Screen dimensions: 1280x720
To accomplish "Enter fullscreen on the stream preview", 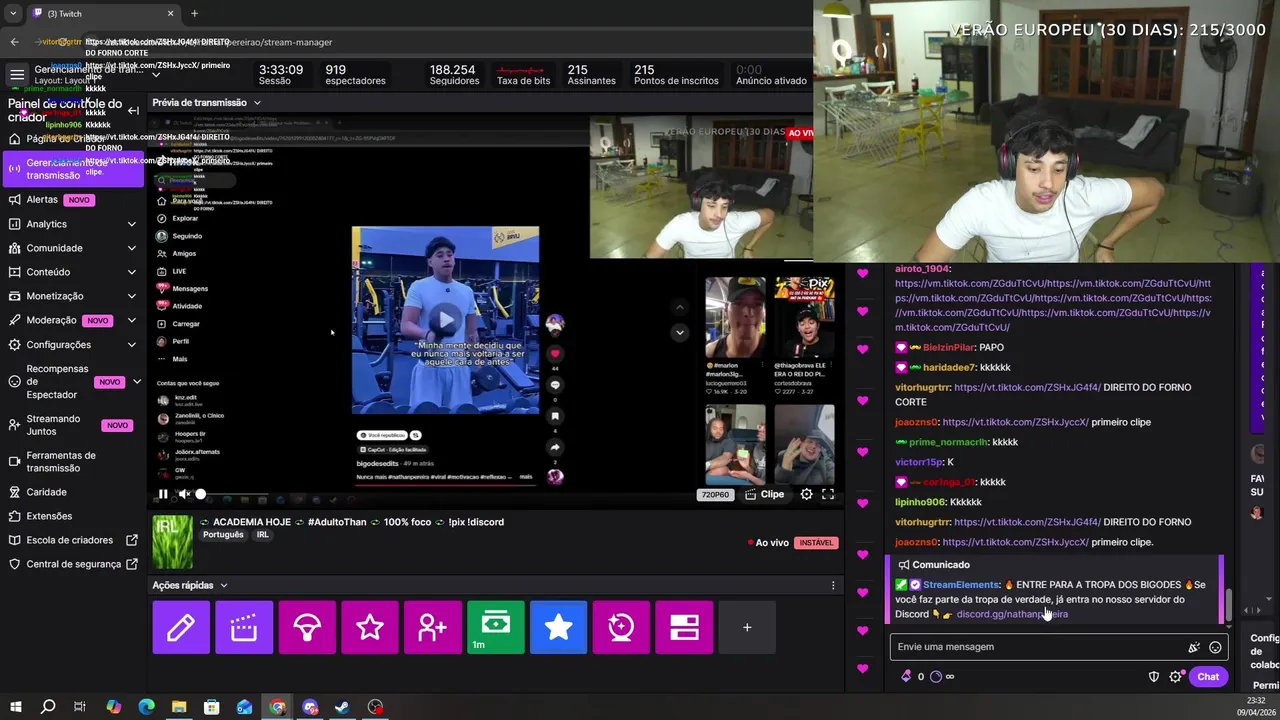I will tap(828, 494).
